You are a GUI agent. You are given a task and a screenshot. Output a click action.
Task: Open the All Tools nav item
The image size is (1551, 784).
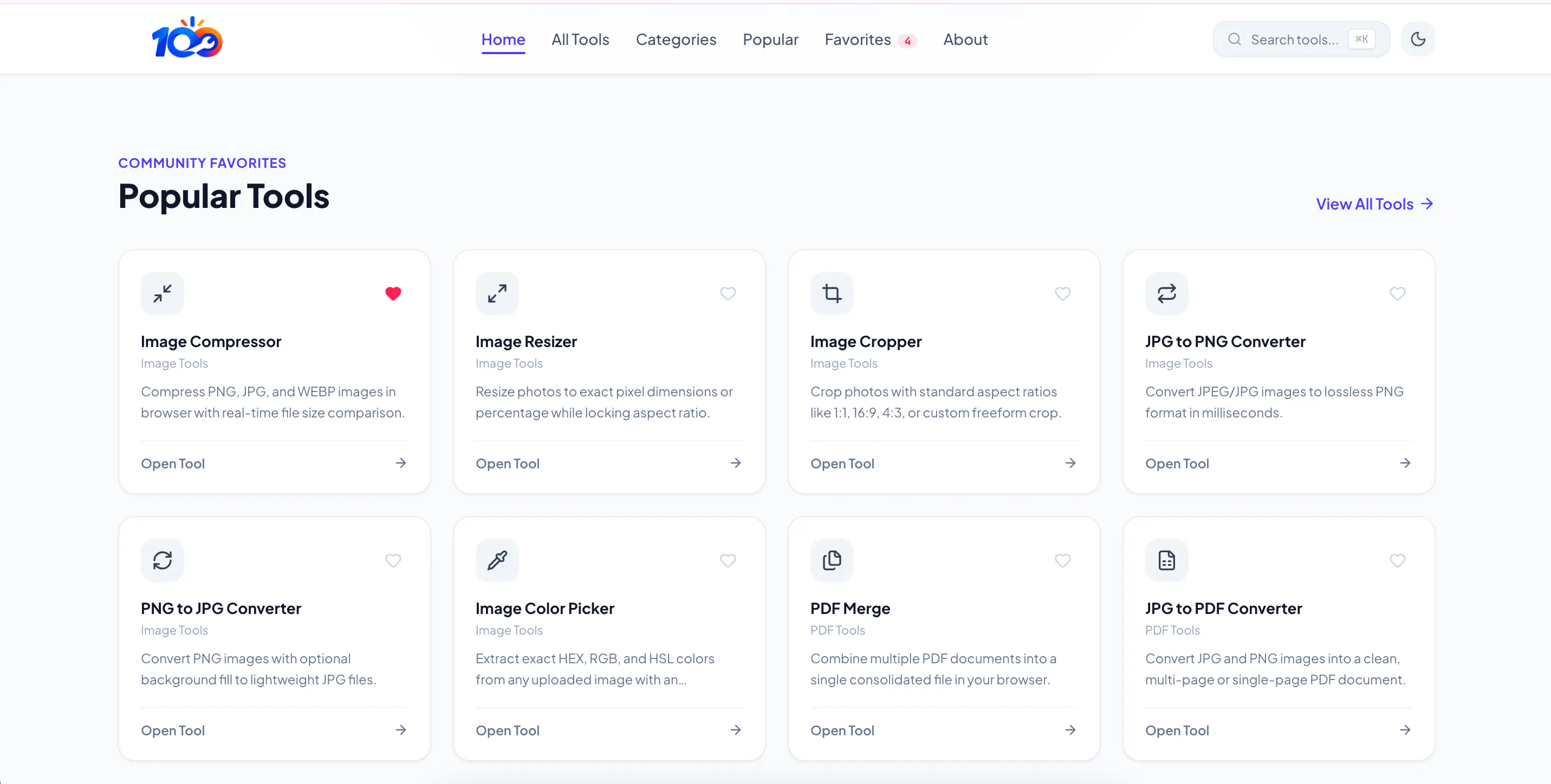coord(580,39)
